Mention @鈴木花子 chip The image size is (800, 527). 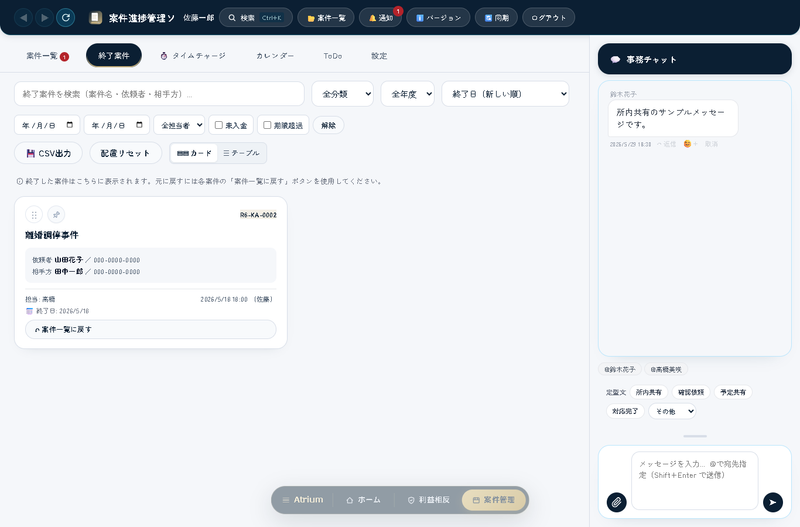click(619, 369)
